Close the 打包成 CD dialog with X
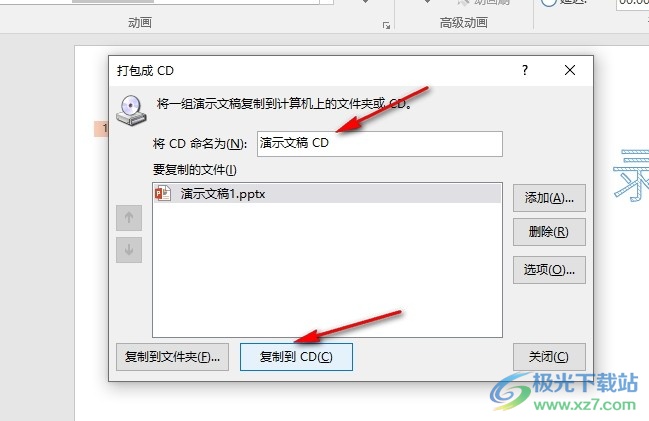 coord(570,70)
